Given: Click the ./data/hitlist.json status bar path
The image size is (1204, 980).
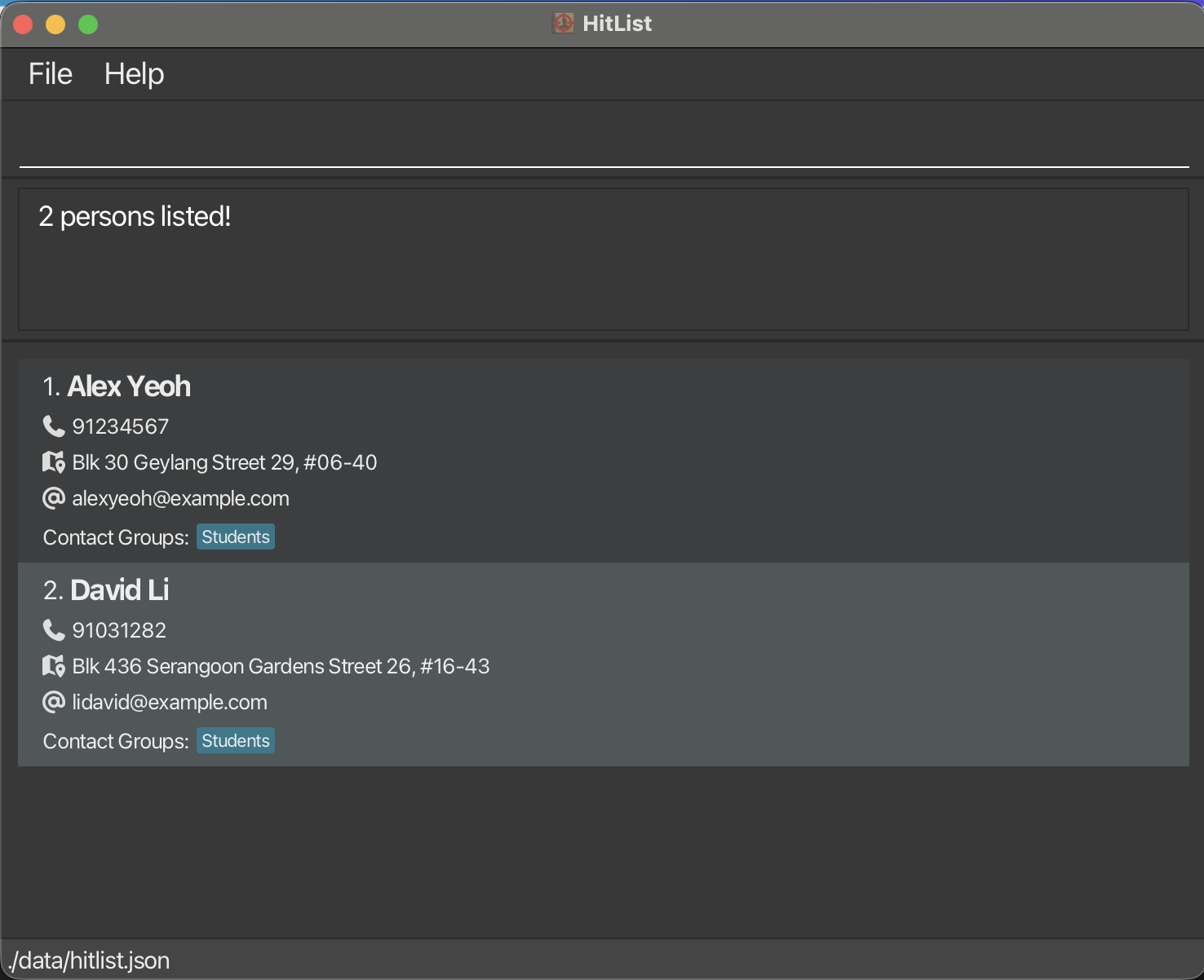Looking at the screenshot, I should coord(88,960).
